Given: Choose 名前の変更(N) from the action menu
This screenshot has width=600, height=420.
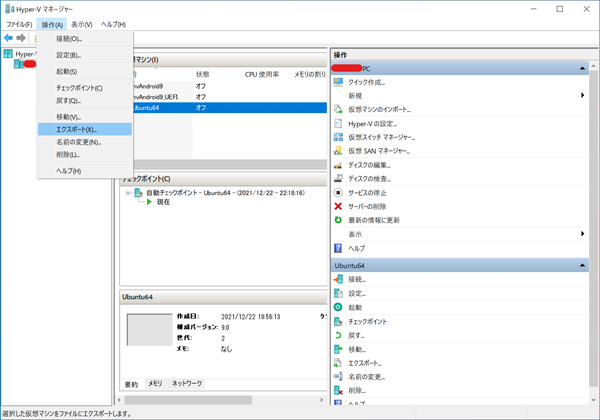Looking at the screenshot, I should pyautogui.click(x=85, y=142).
